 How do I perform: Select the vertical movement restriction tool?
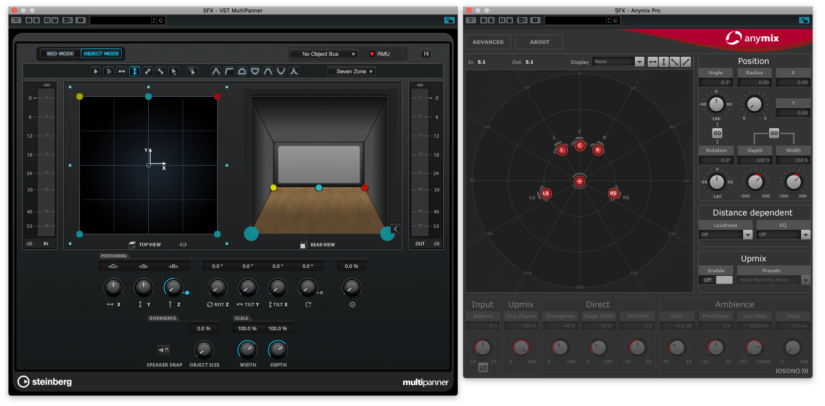(x=134, y=72)
